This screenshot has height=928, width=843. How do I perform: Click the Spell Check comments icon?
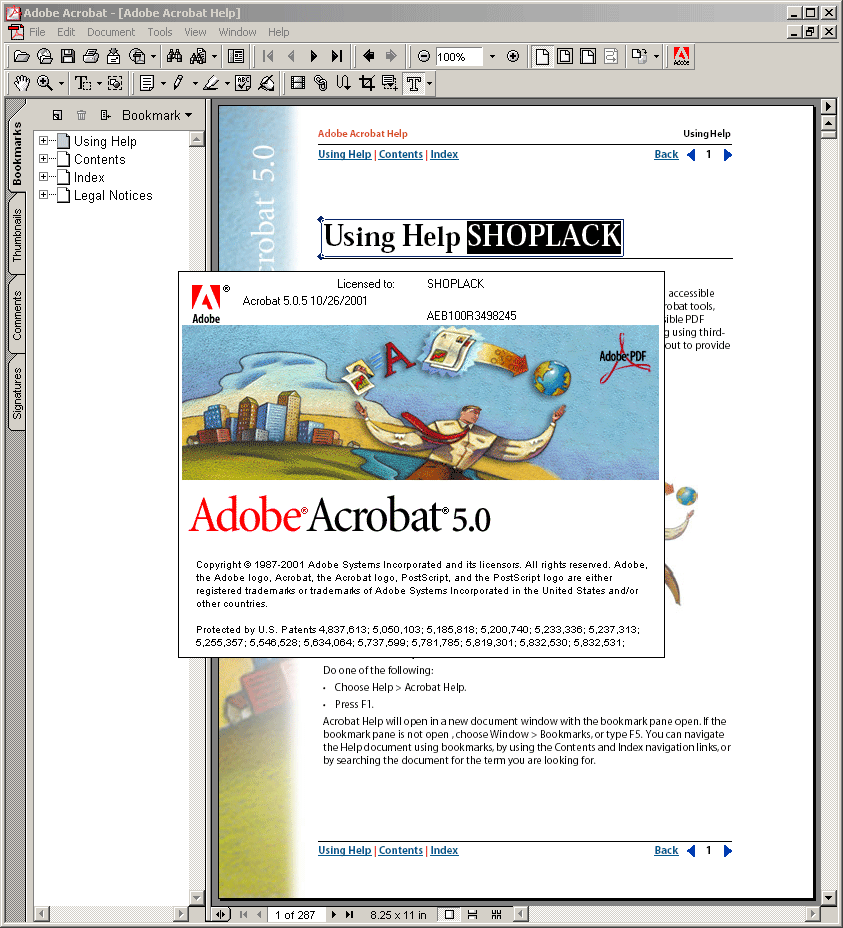coord(243,83)
